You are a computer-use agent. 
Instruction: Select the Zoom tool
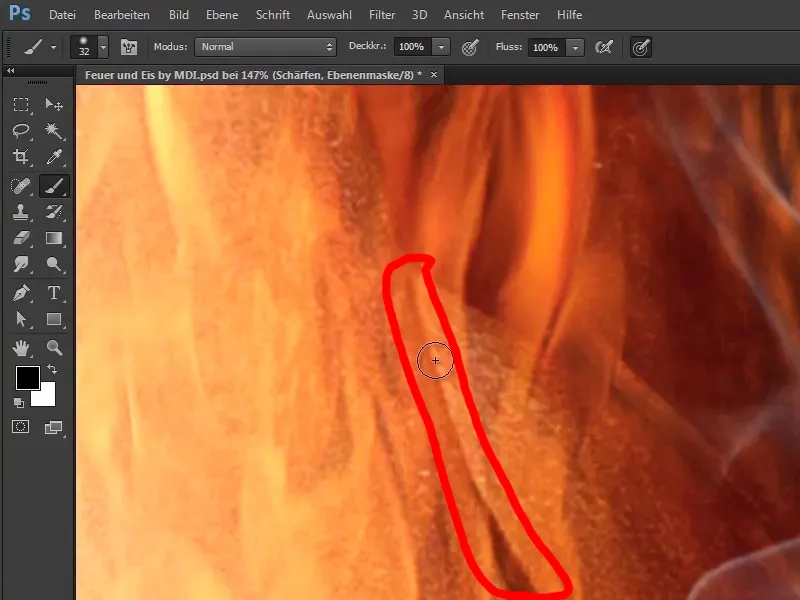coord(54,348)
